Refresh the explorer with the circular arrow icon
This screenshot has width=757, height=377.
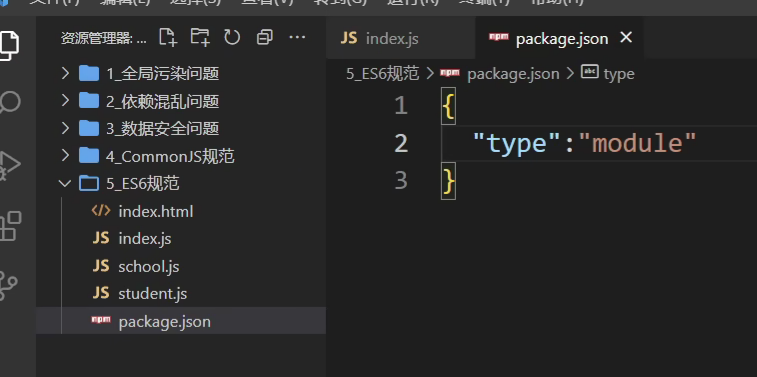pos(232,37)
